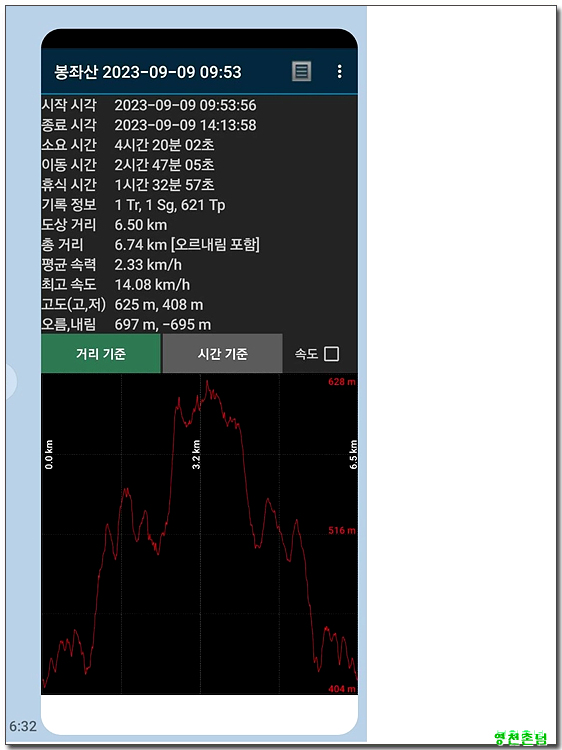Screen dimensions: 562x750
Task: Click the 총 거리 label
Action: pyautogui.click(x=62, y=245)
